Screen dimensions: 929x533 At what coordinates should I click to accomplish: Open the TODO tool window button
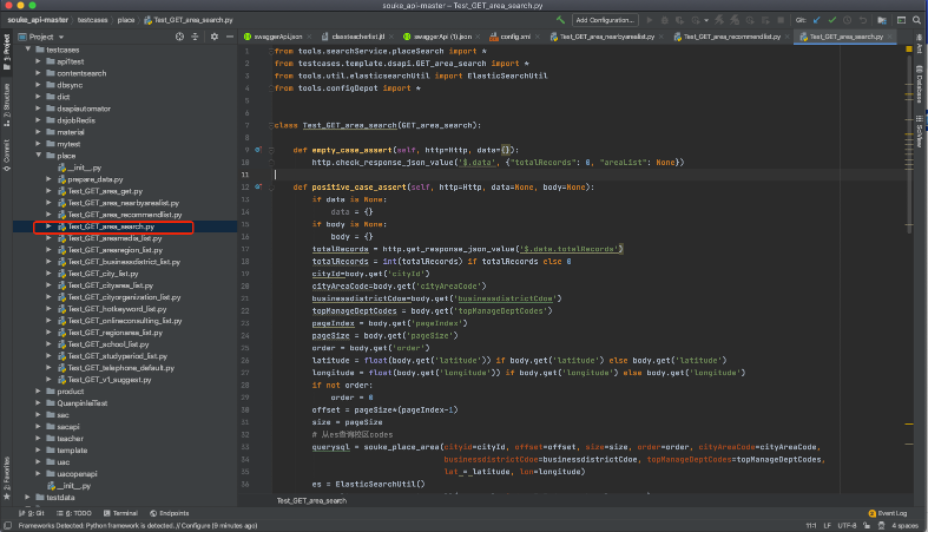click(x=74, y=513)
